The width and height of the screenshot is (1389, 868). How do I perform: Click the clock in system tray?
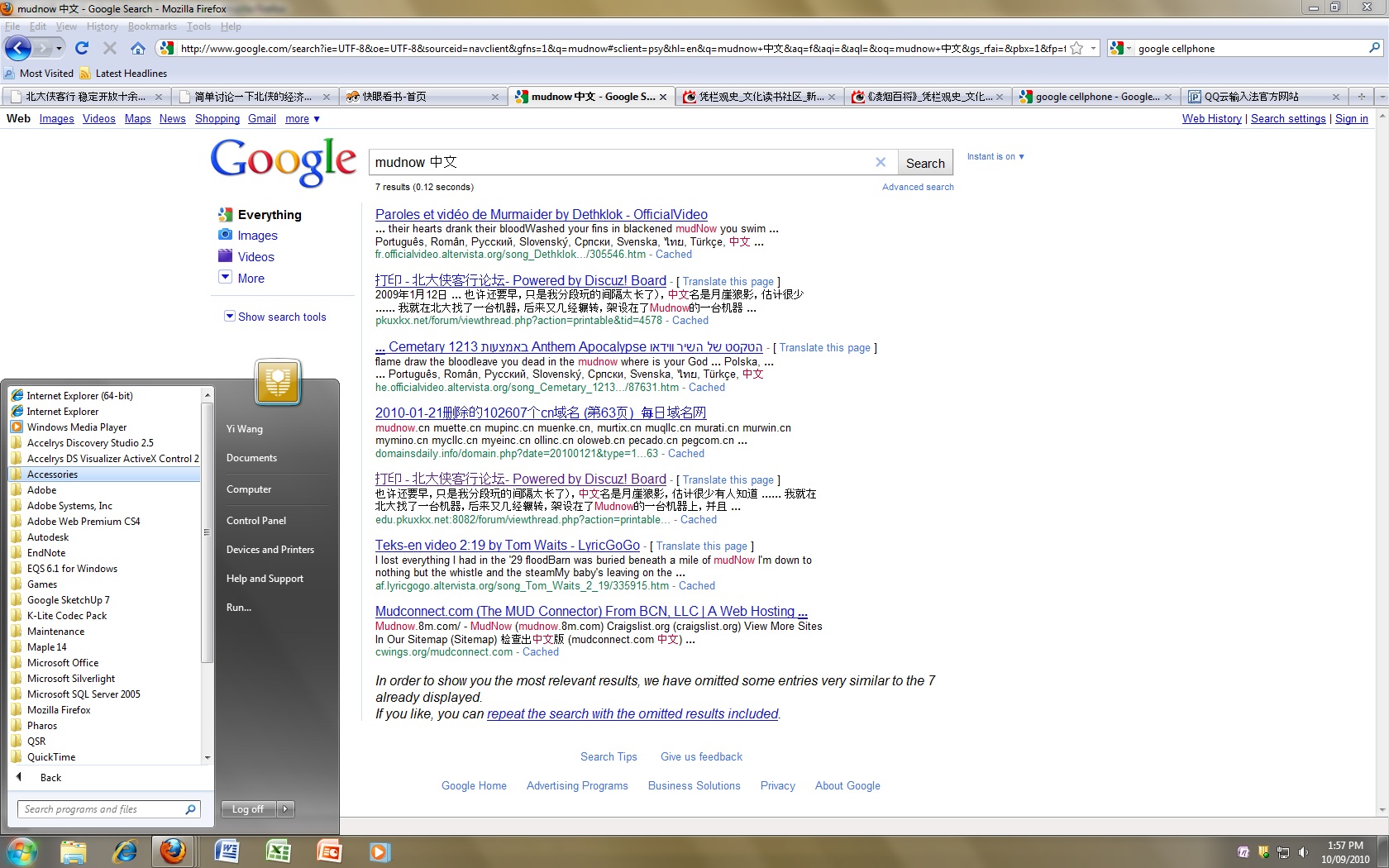point(1345,852)
